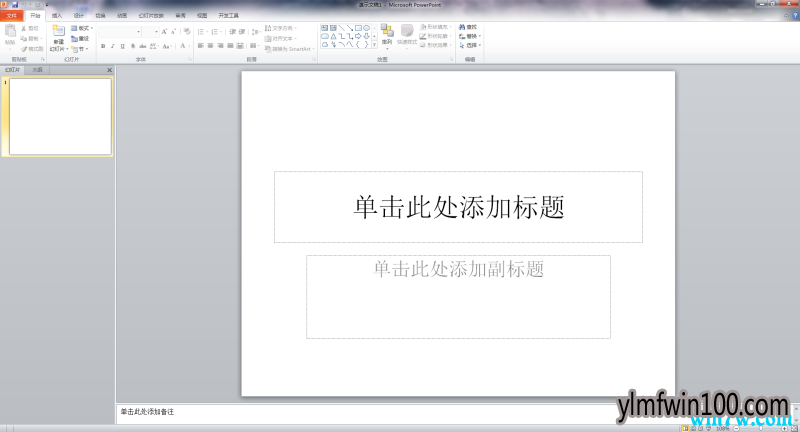
Task: Toggle Underline formatting
Action: tap(122, 46)
